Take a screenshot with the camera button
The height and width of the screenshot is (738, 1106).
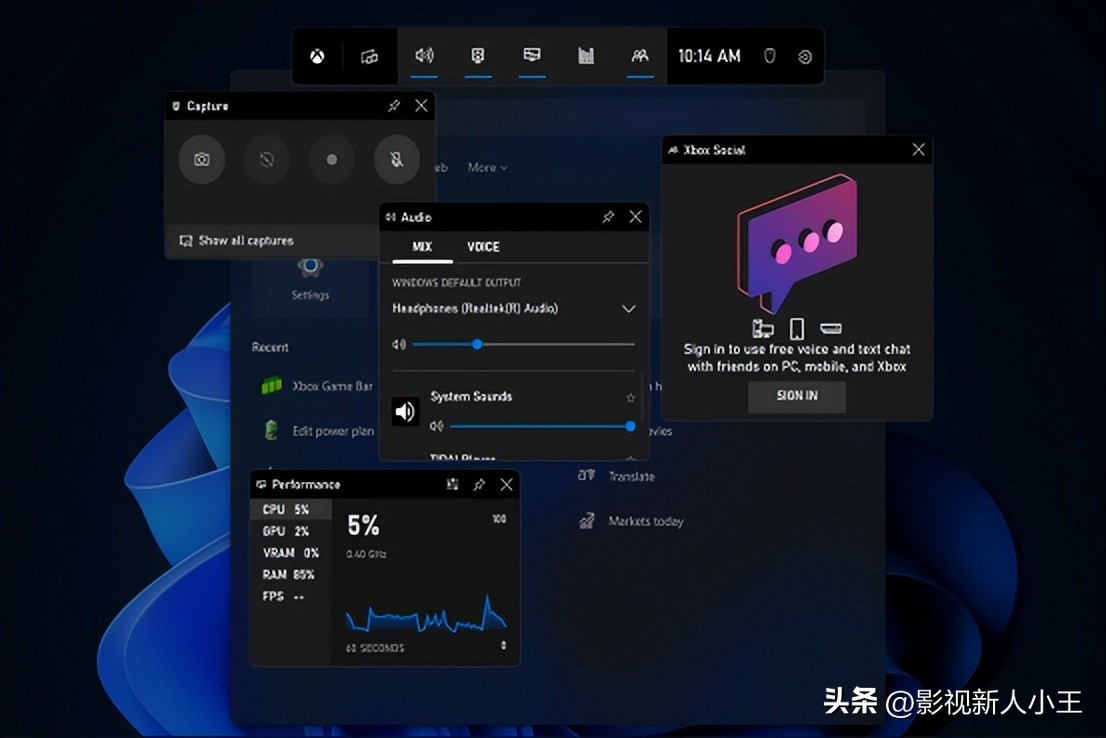202,159
